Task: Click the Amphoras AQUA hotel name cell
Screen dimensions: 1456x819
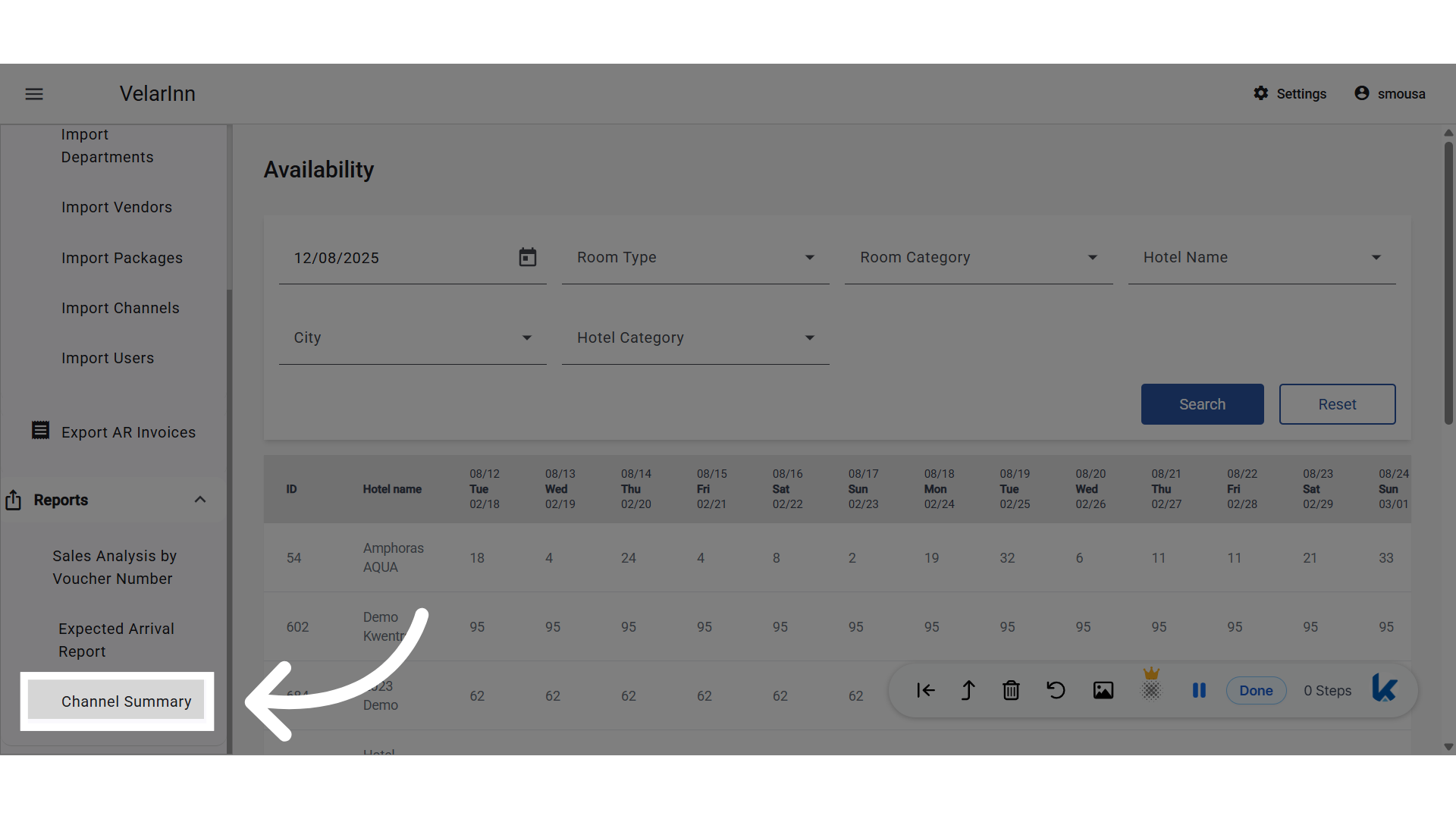Action: pyautogui.click(x=394, y=557)
